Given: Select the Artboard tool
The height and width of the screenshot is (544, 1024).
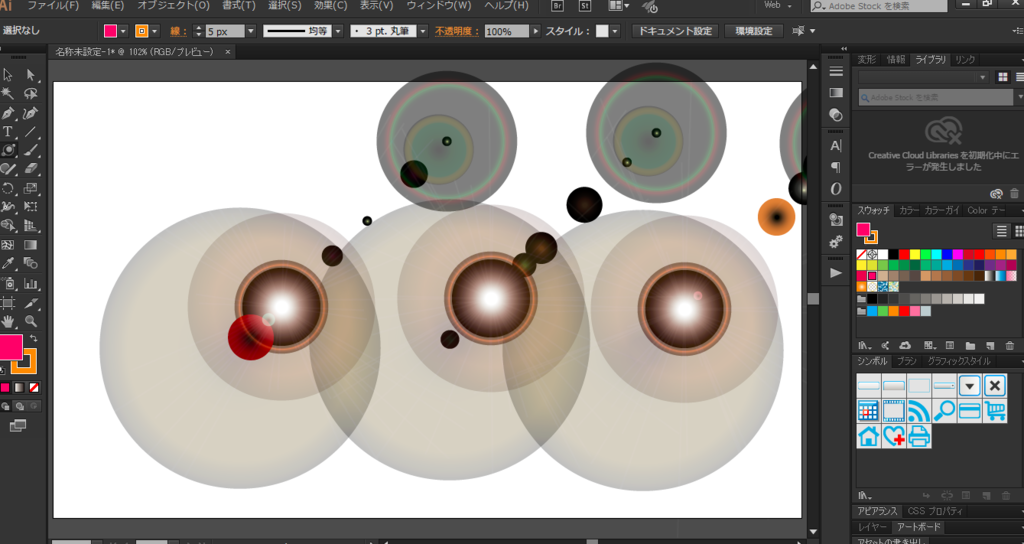Looking at the screenshot, I should pyautogui.click(x=8, y=302).
